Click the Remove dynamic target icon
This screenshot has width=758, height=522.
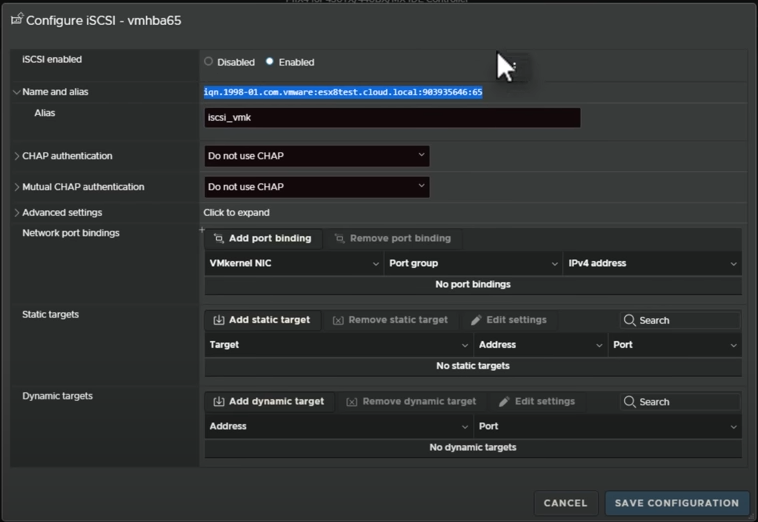pos(352,402)
